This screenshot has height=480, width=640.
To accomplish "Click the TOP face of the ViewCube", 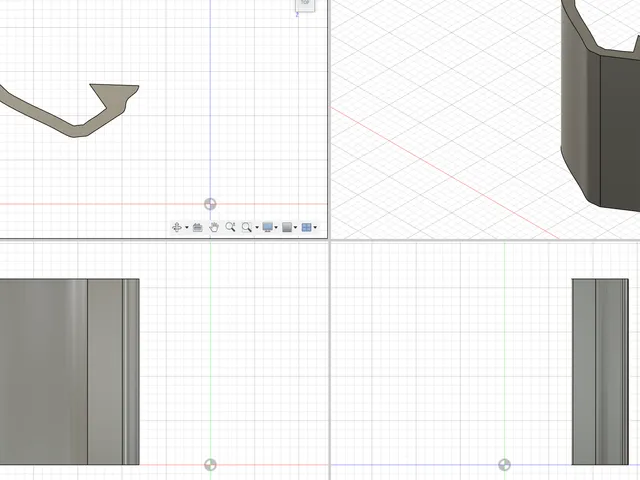I will click(305, 4).
